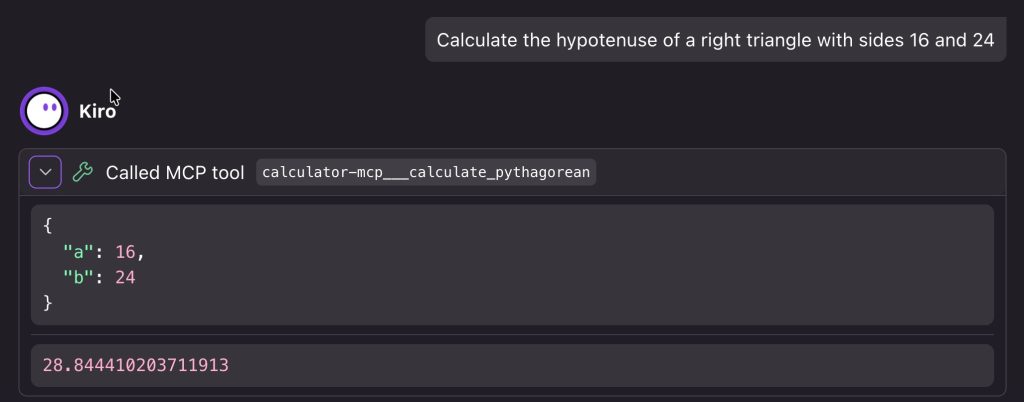Image resolution: width=1024 pixels, height=402 pixels.
Task: Click the result value 28.844410203711913
Action: (136, 365)
